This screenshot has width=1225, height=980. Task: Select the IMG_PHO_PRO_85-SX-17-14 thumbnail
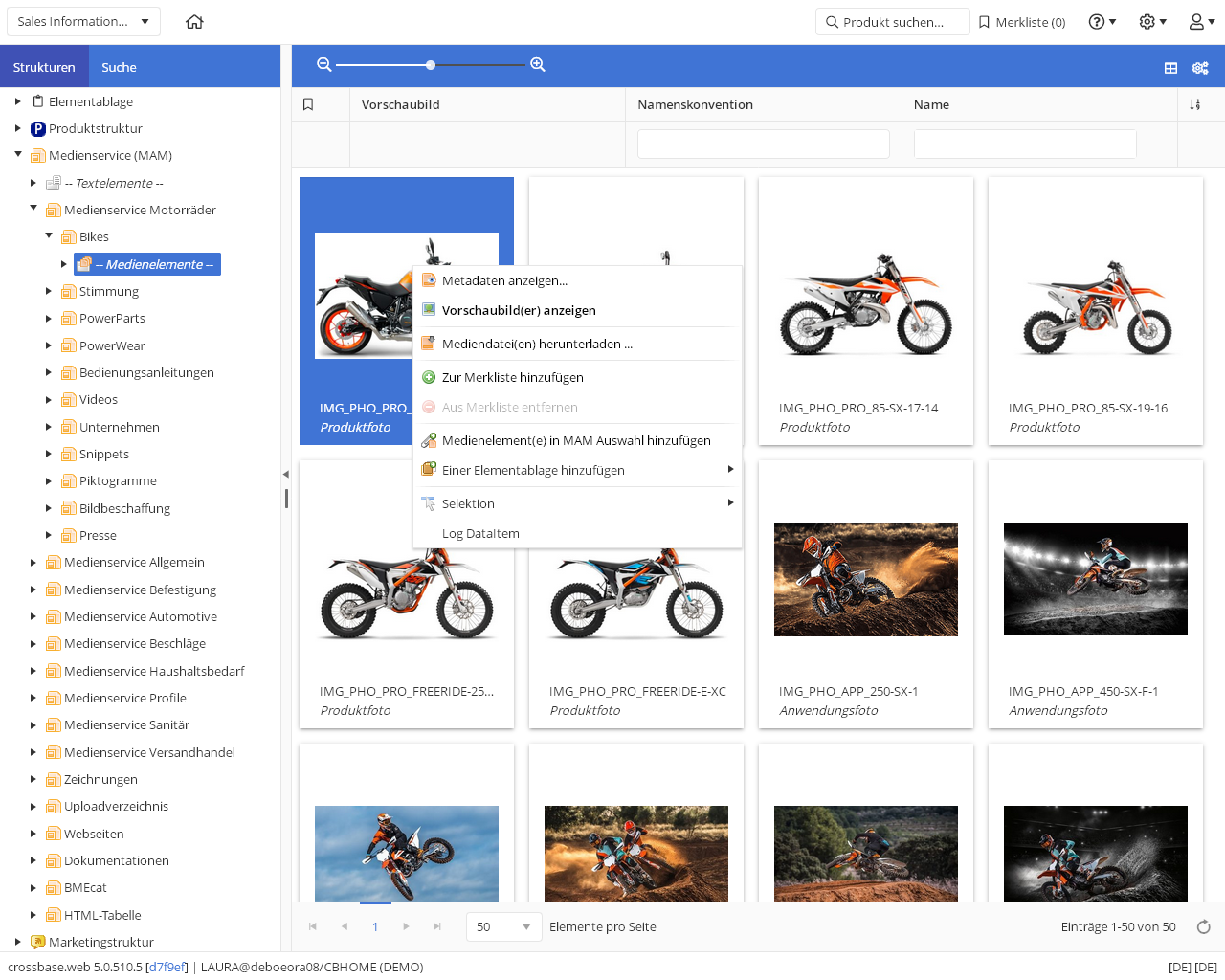[x=866, y=311]
